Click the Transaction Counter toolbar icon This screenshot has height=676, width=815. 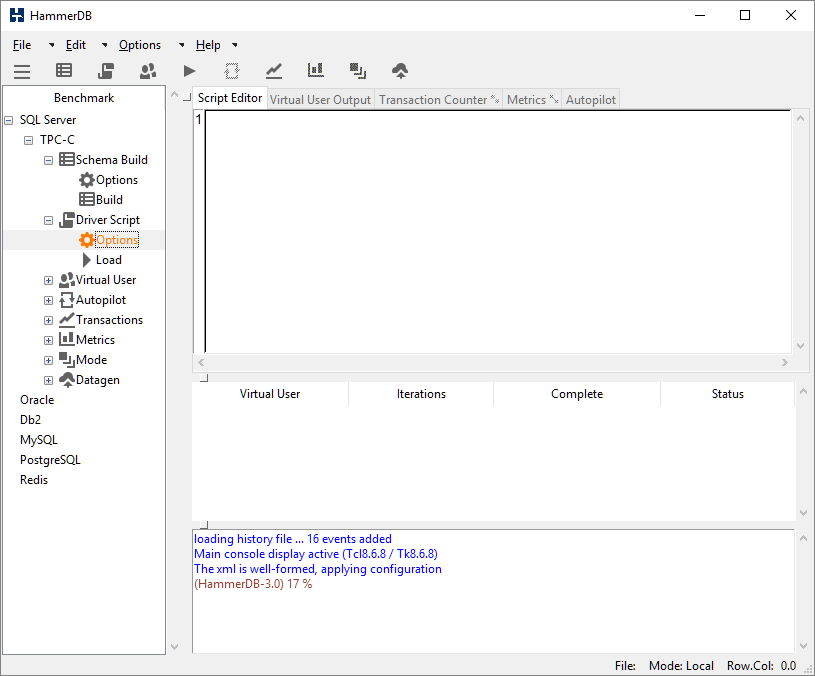click(274, 71)
